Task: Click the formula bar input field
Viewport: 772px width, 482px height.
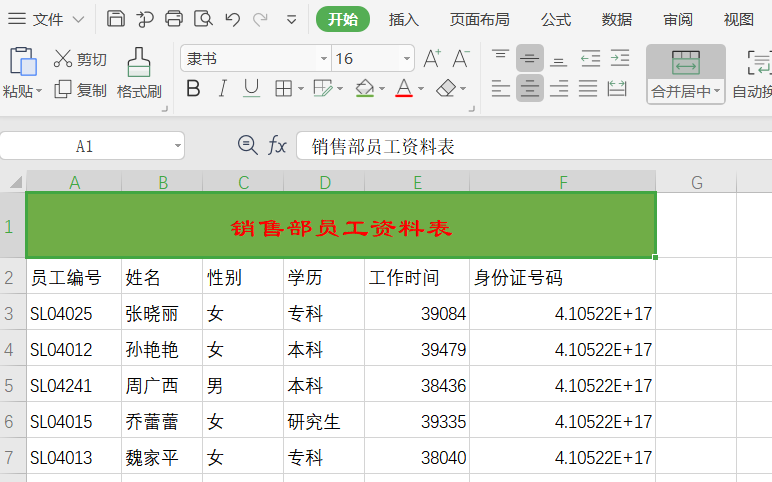Action: [x=534, y=146]
